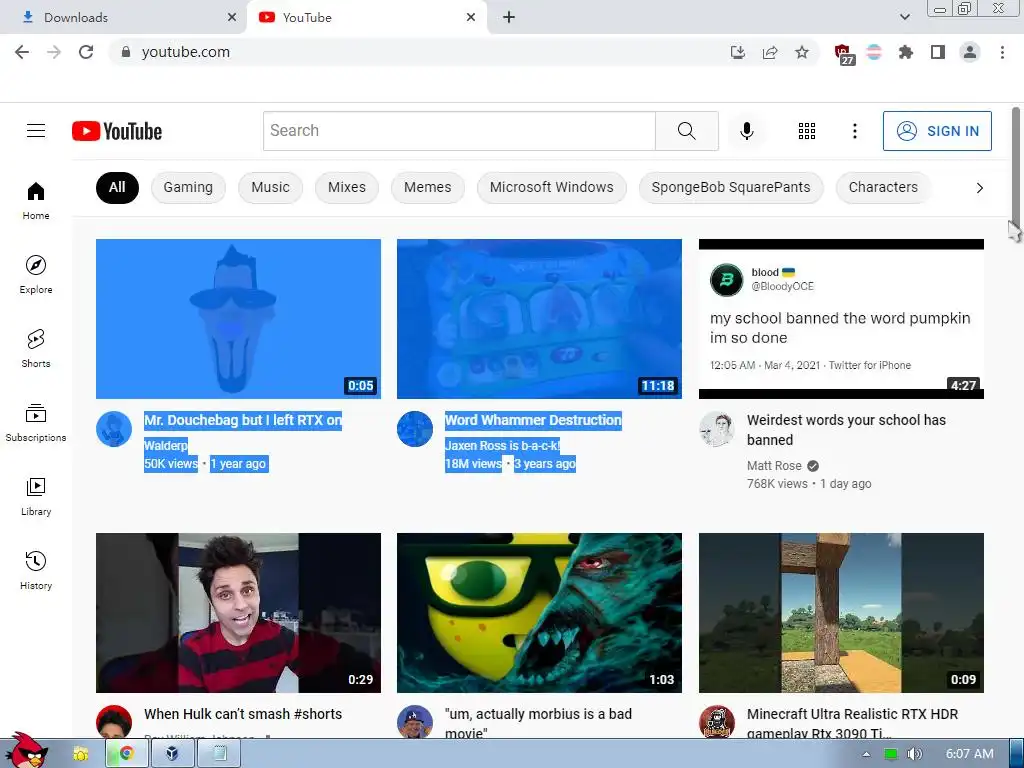Go to Home in the sidebar
The width and height of the screenshot is (1024, 768).
click(36, 200)
